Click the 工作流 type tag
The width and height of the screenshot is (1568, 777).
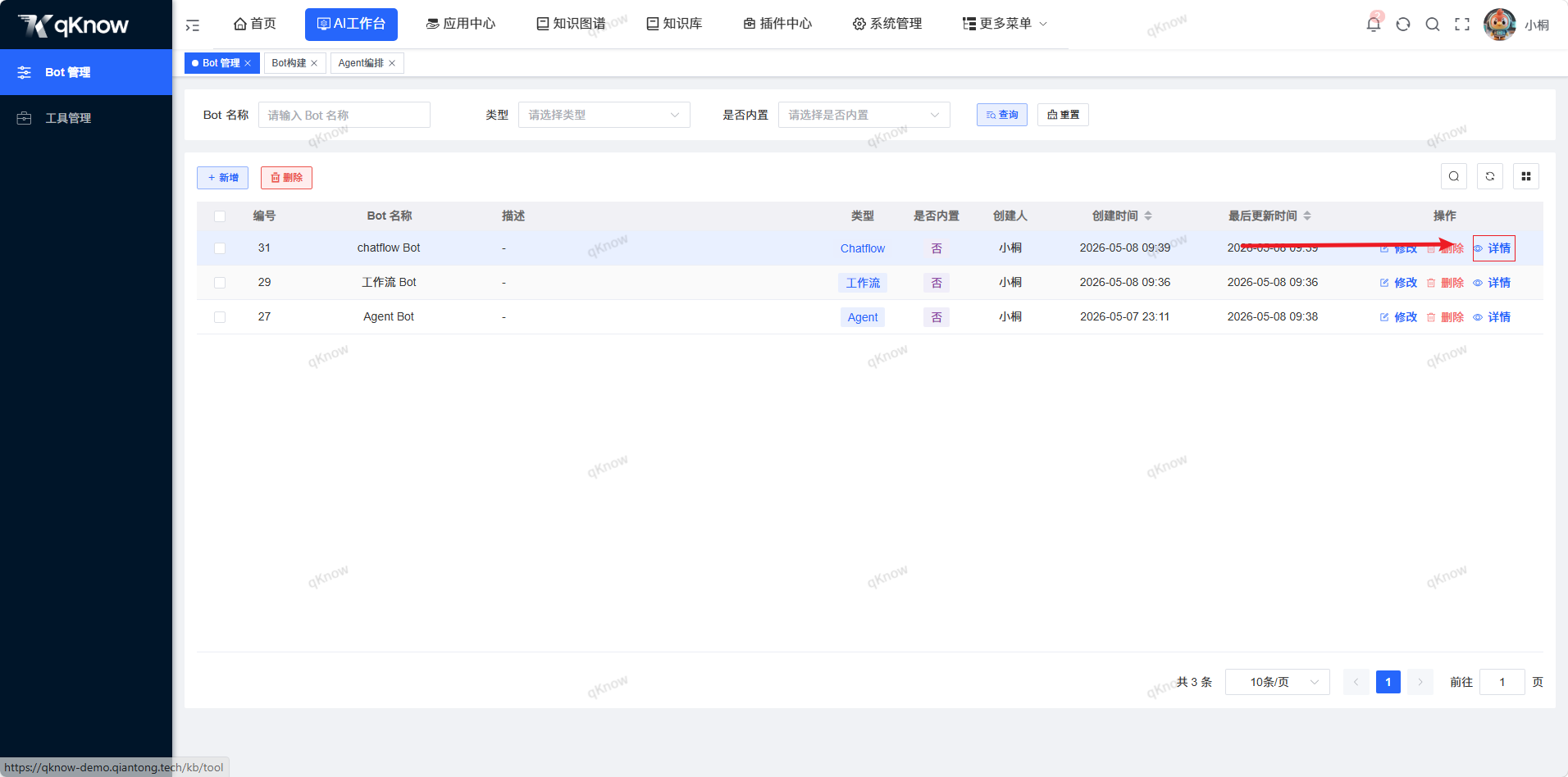pyautogui.click(x=863, y=283)
